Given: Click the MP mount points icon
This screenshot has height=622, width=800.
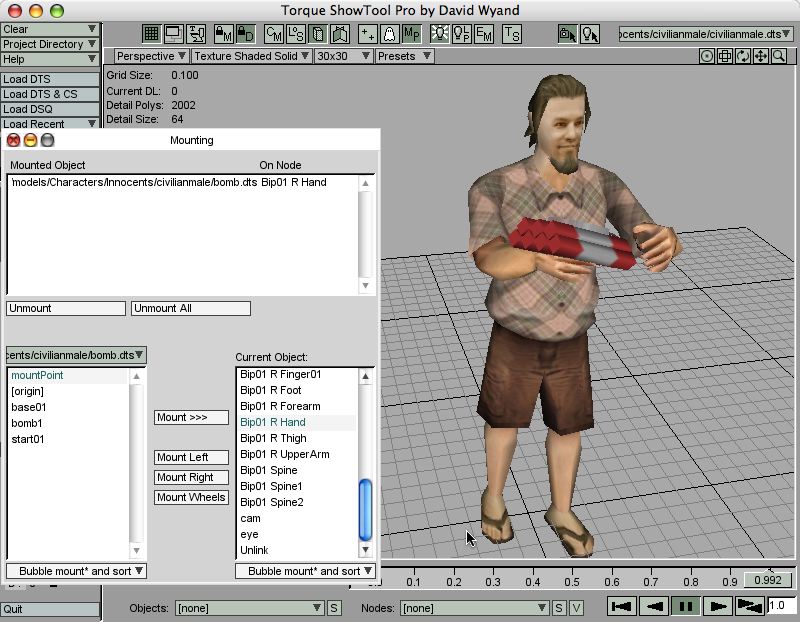Looking at the screenshot, I should pyautogui.click(x=411, y=33).
